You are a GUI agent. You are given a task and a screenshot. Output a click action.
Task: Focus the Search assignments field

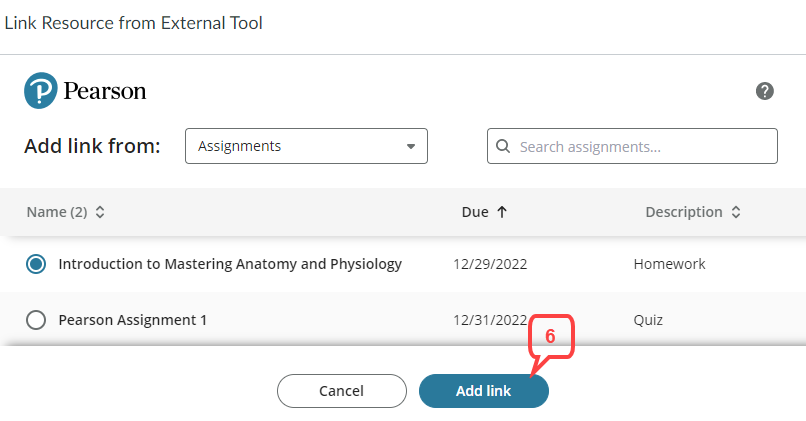tap(632, 146)
